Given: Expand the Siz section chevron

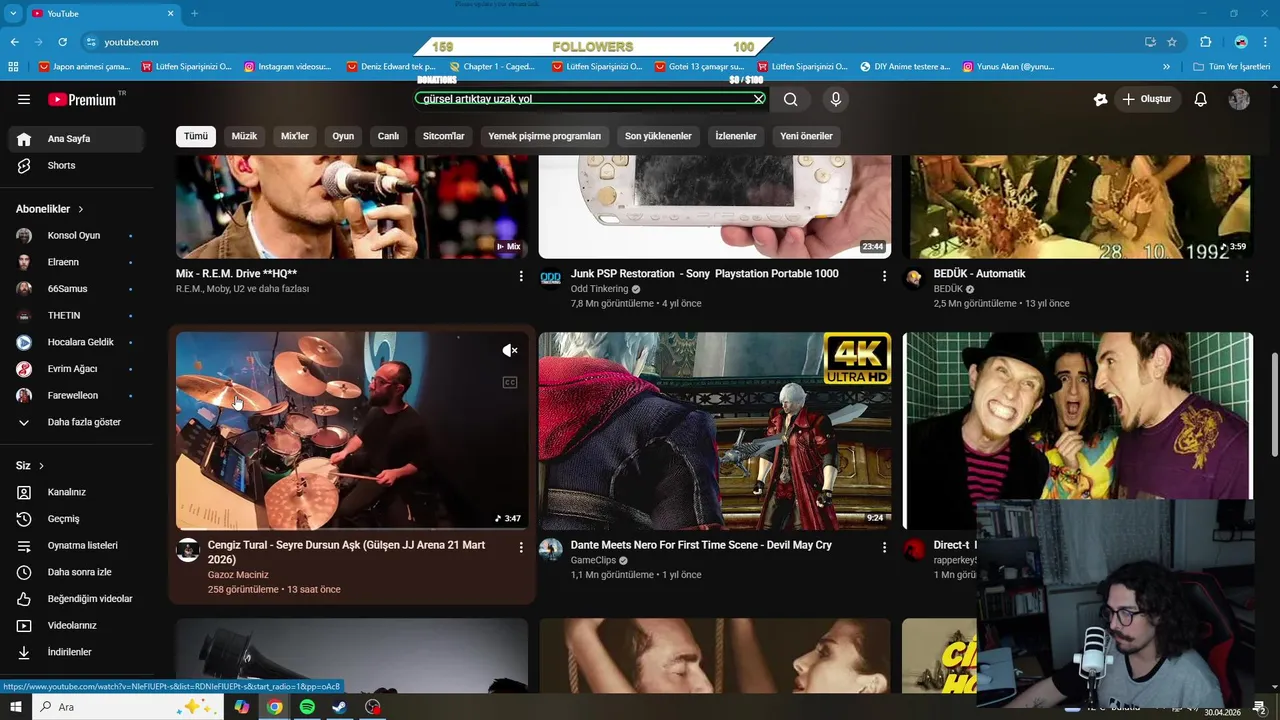Looking at the screenshot, I should point(41,466).
